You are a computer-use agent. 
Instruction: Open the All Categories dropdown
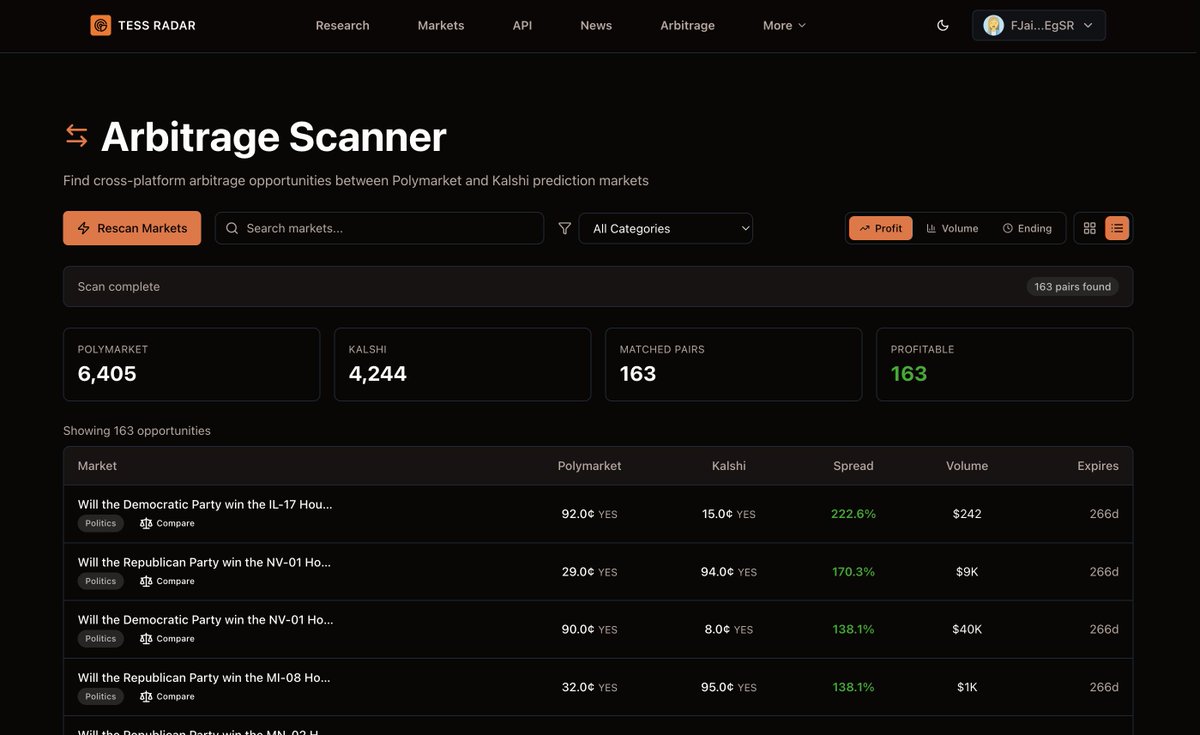[666, 228]
